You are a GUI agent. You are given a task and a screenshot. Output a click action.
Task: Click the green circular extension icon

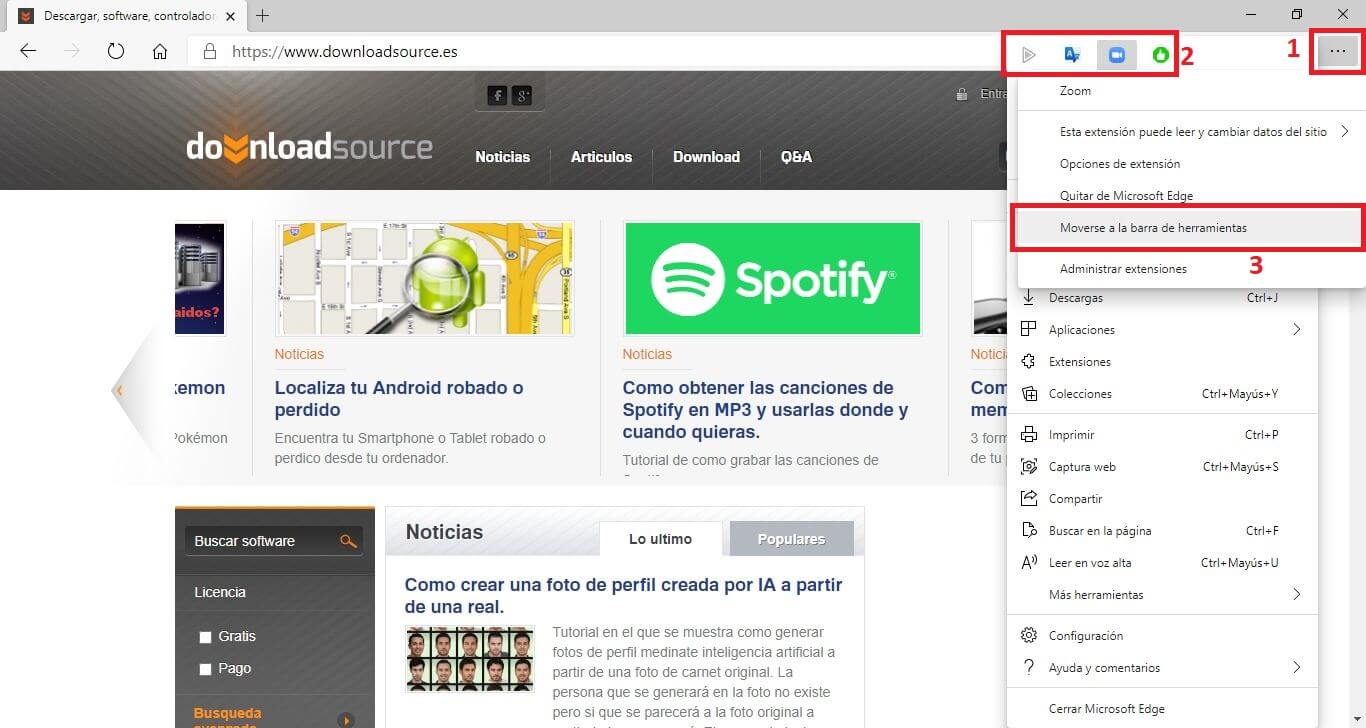pyautogui.click(x=1160, y=55)
